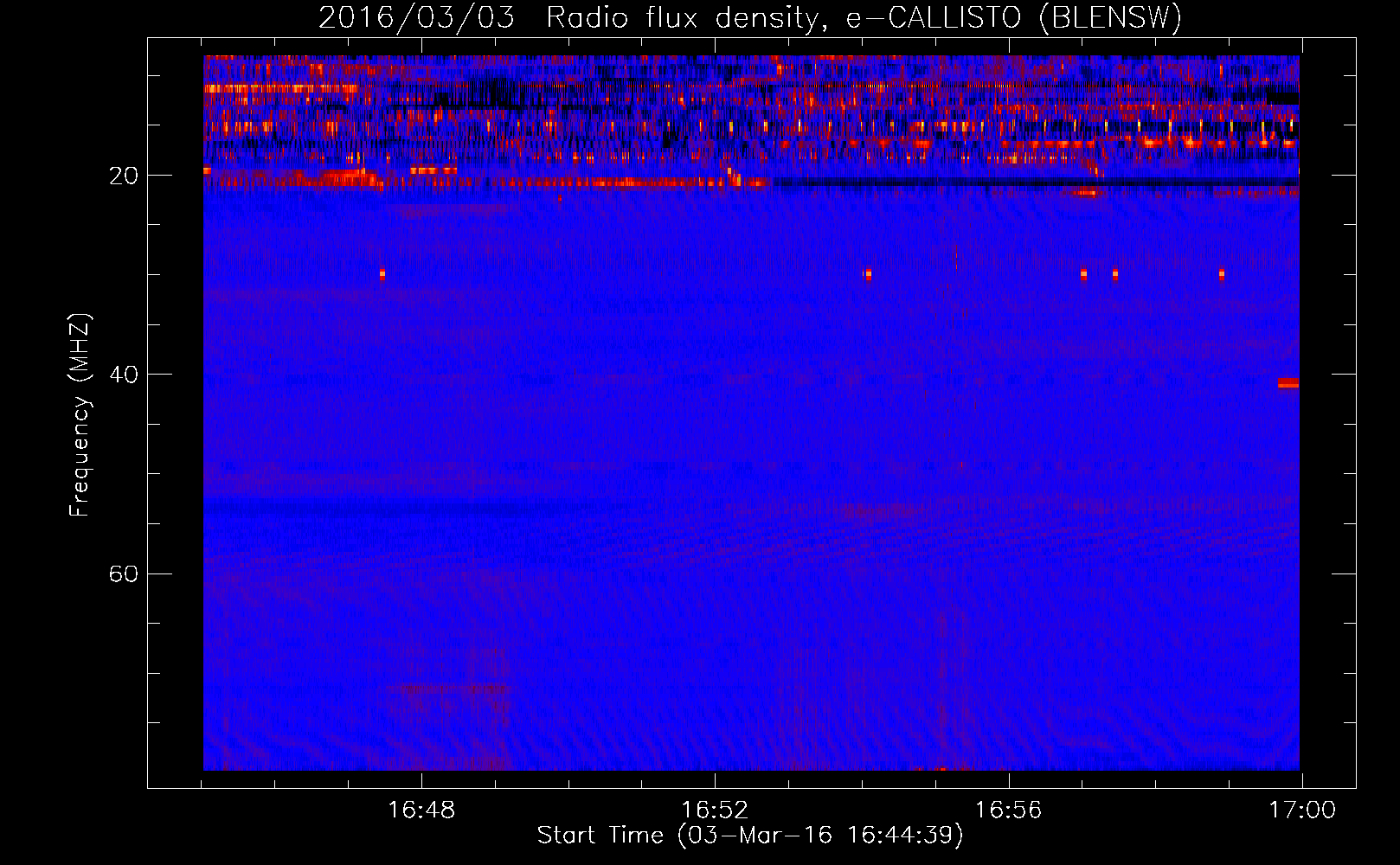The height and width of the screenshot is (865, 1400).
Task: Click the date "2016/03/03" in the title
Action: pyautogui.click(x=416, y=18)
